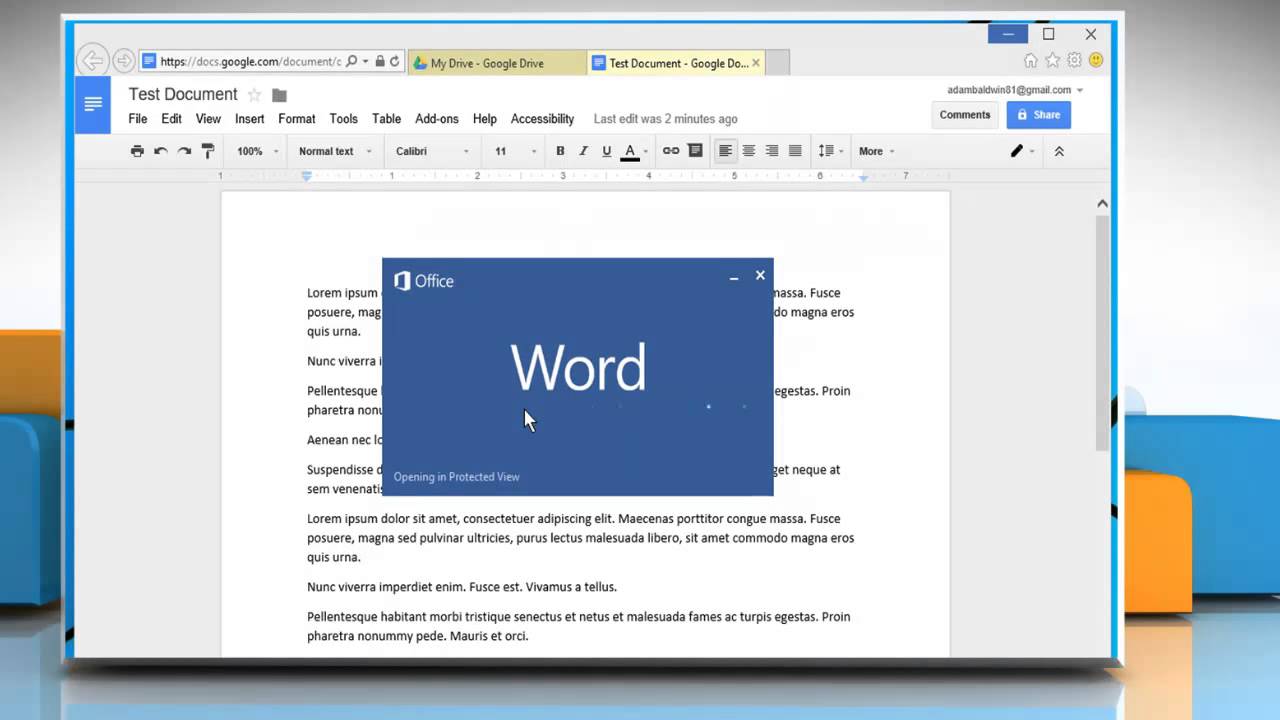
Task: Open browser Tools gear icon
Action: [1075, 61]
